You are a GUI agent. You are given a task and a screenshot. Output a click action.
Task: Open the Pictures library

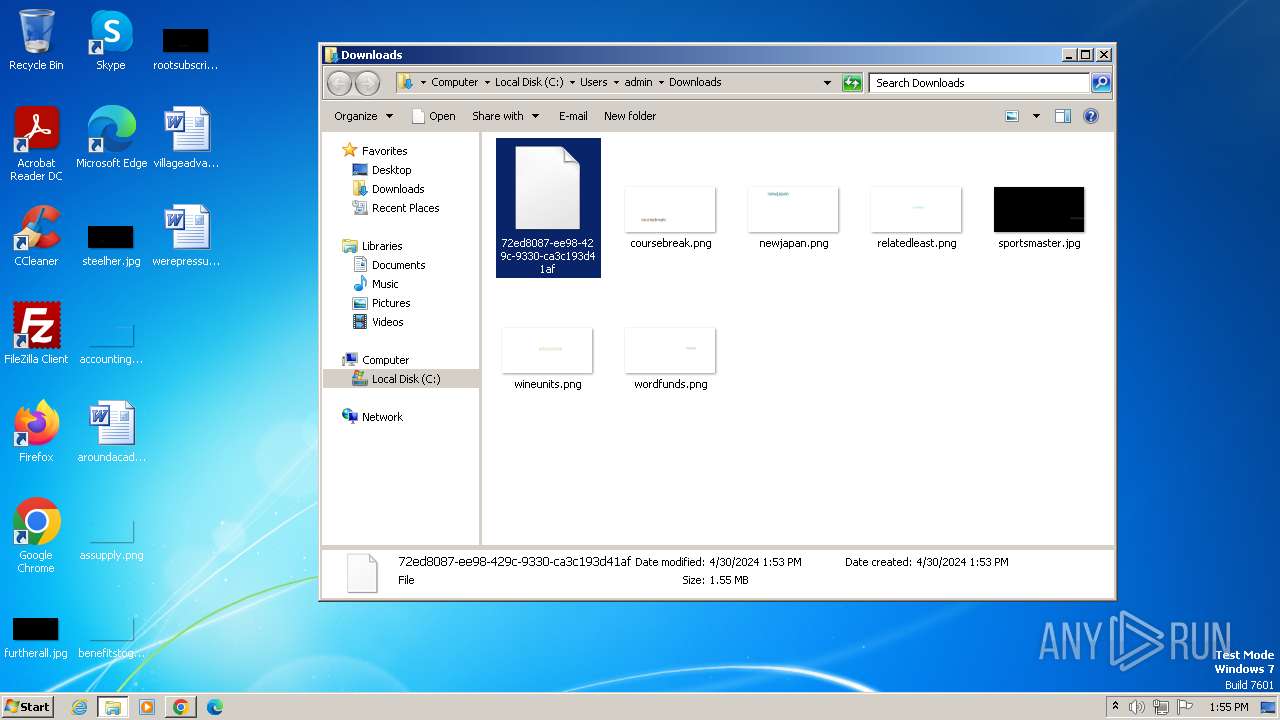click(391, 303)
